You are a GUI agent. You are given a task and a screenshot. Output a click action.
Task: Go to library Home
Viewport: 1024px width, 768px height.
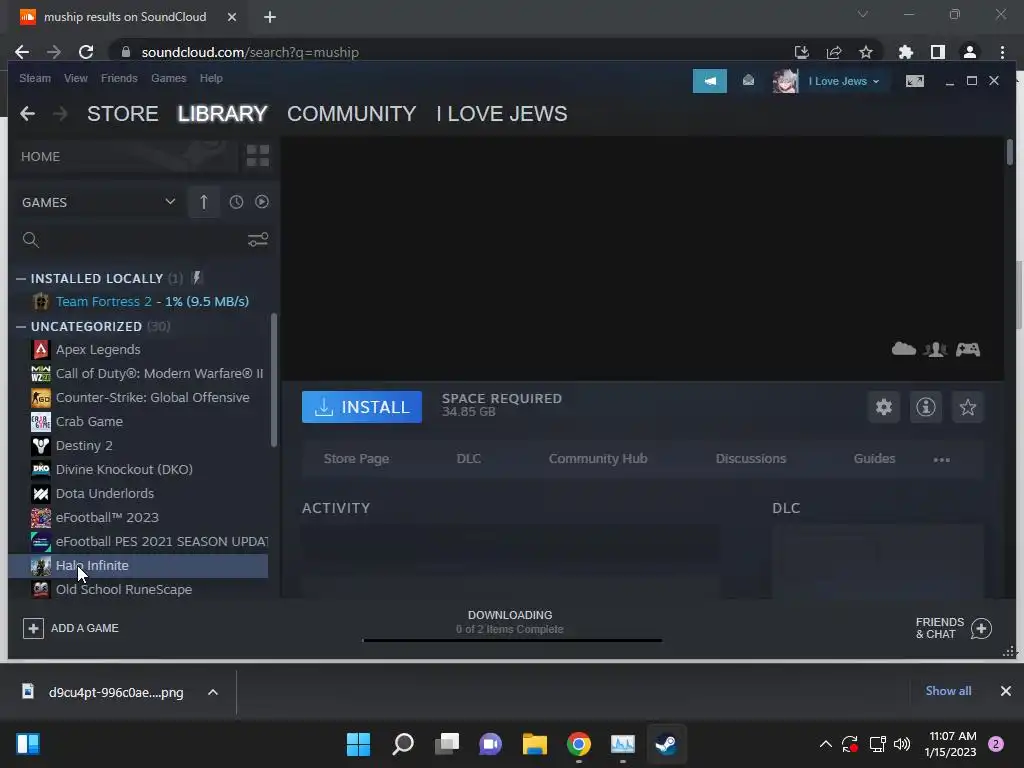[40, 157]
